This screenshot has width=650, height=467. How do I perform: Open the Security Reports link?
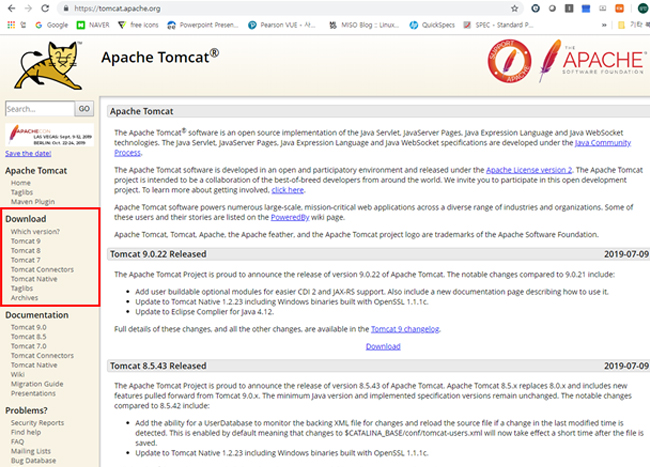tap(37, 423)
